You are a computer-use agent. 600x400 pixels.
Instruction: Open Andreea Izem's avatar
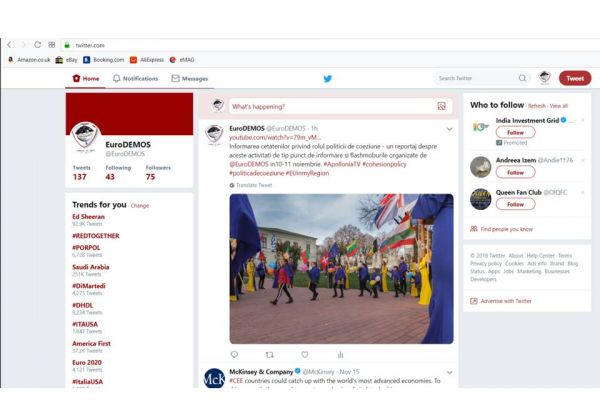tap(481, 167)
